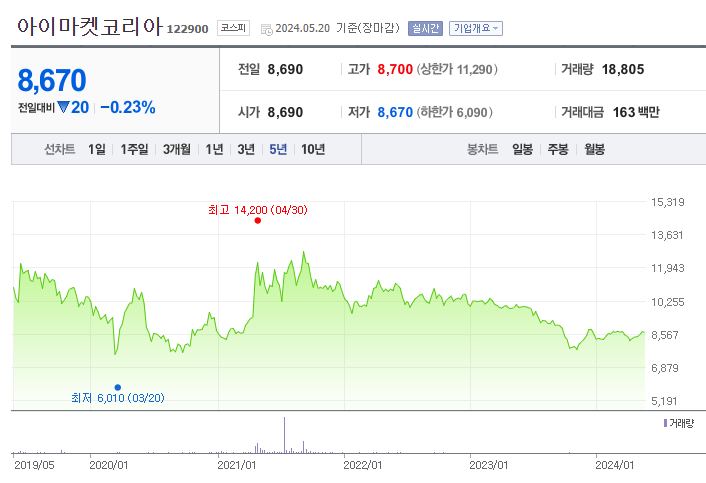Click the 최저 6,010 (03/20) label
Image resolution: width=706 pixels, height=483 pixels.
click(x=118, y=398)
